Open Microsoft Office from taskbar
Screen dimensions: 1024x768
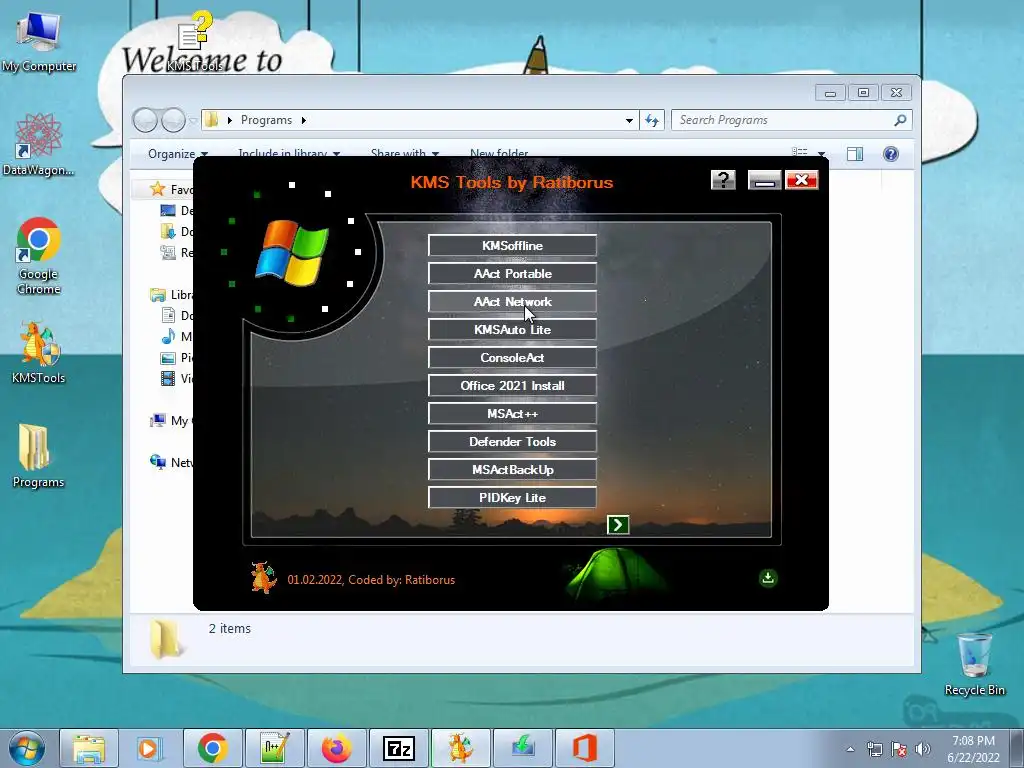click(x=584, y=748)
